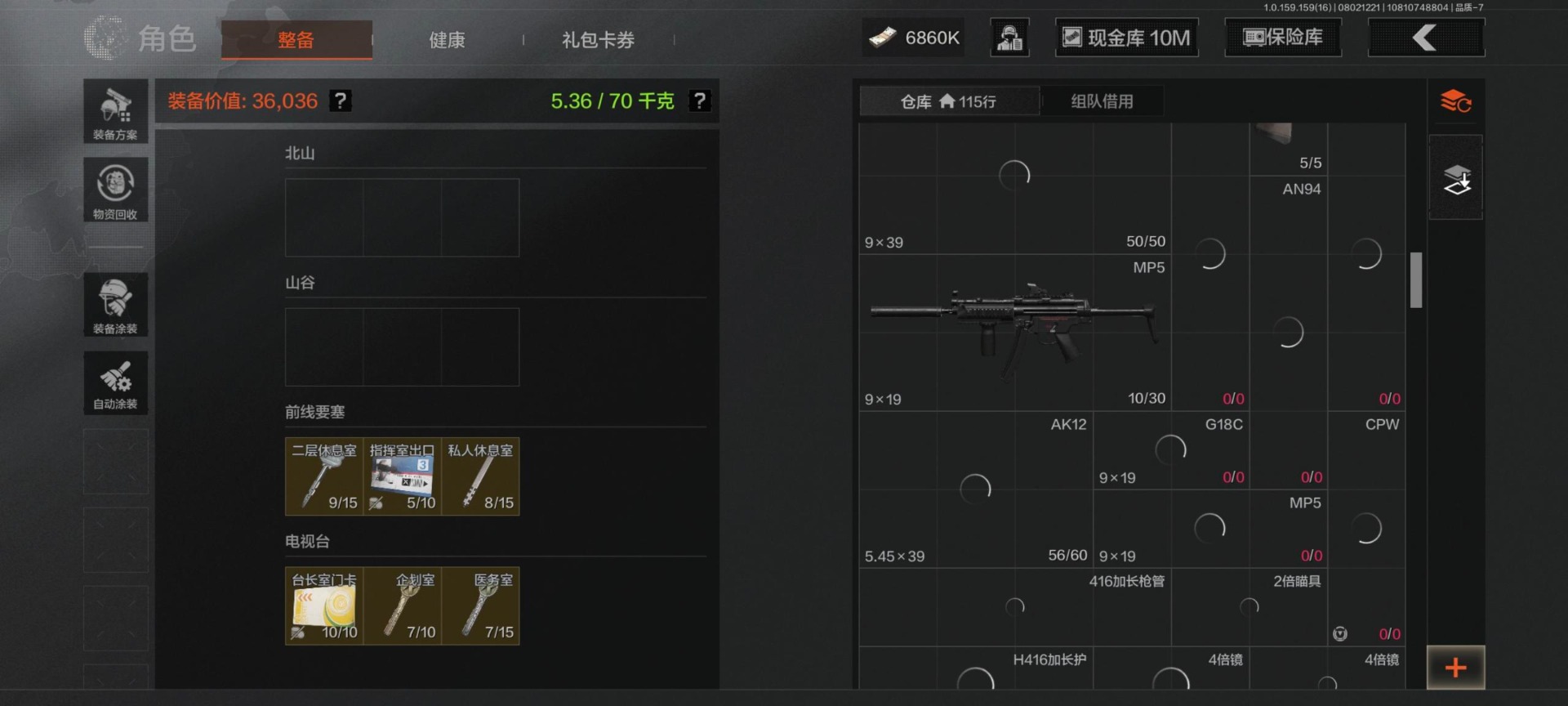1568x706 pixels.
Task: Click the character profile icon near currency
Action: [1009, 38]
